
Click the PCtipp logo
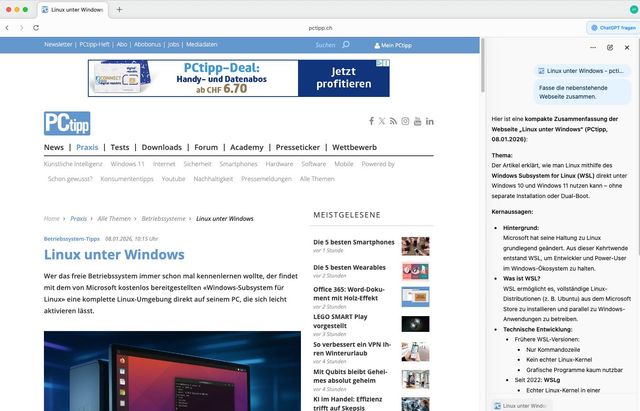point(67,123)
